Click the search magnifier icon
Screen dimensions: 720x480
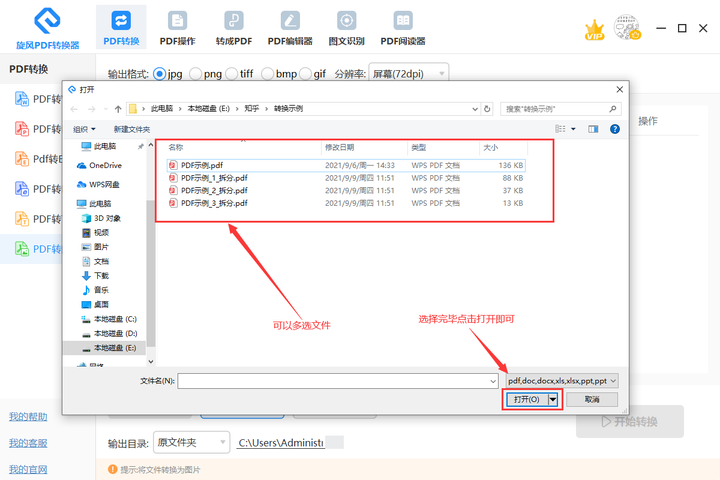[x=613, y=109]
